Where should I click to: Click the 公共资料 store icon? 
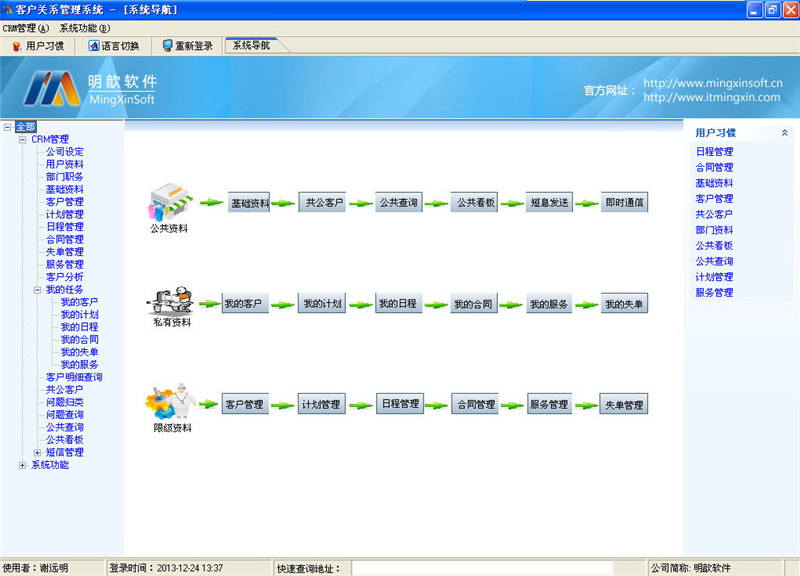pos(170,203)
